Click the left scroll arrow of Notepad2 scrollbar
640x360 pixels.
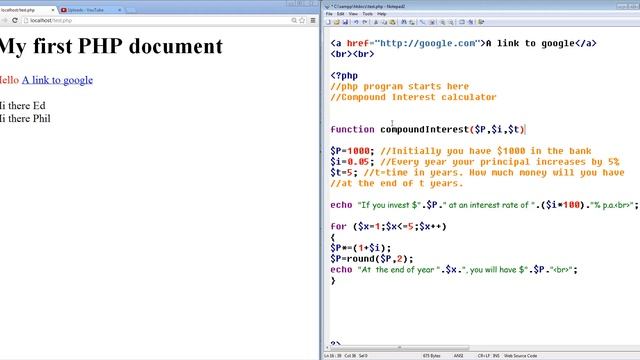pyautogui.click(x=327, y=348)
